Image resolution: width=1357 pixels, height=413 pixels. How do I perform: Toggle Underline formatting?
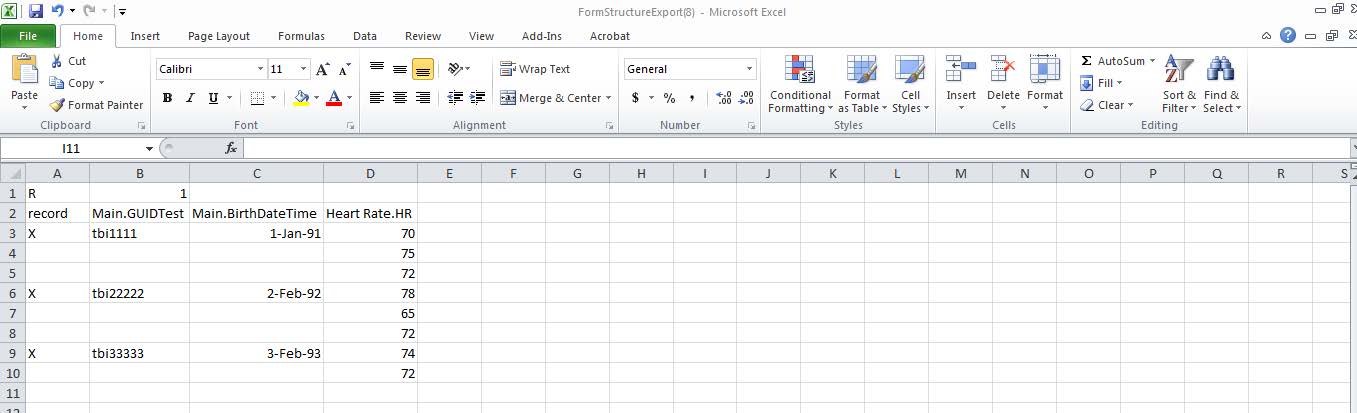(x=213, y=98)
